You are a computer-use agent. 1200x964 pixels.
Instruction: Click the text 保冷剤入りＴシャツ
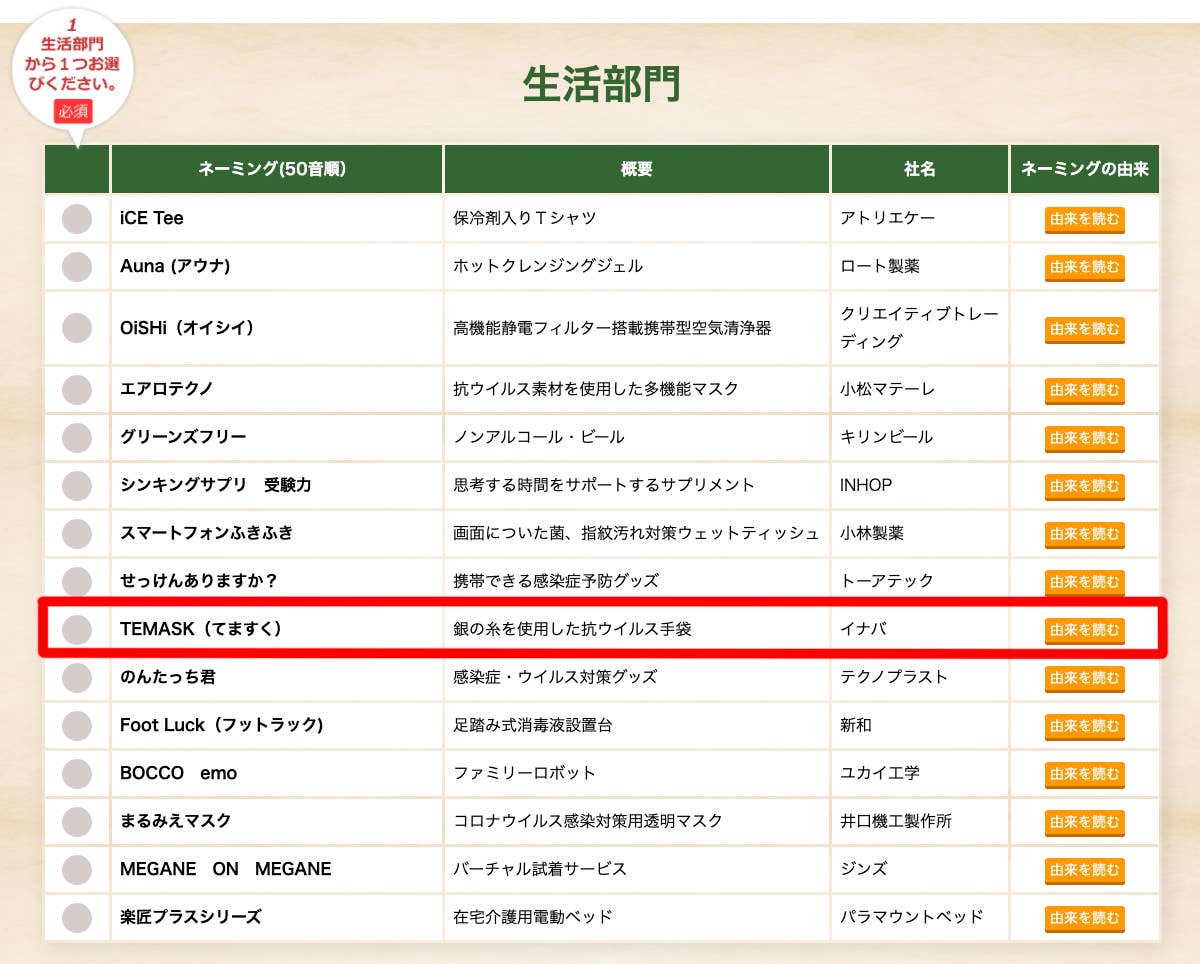point(525,218)
